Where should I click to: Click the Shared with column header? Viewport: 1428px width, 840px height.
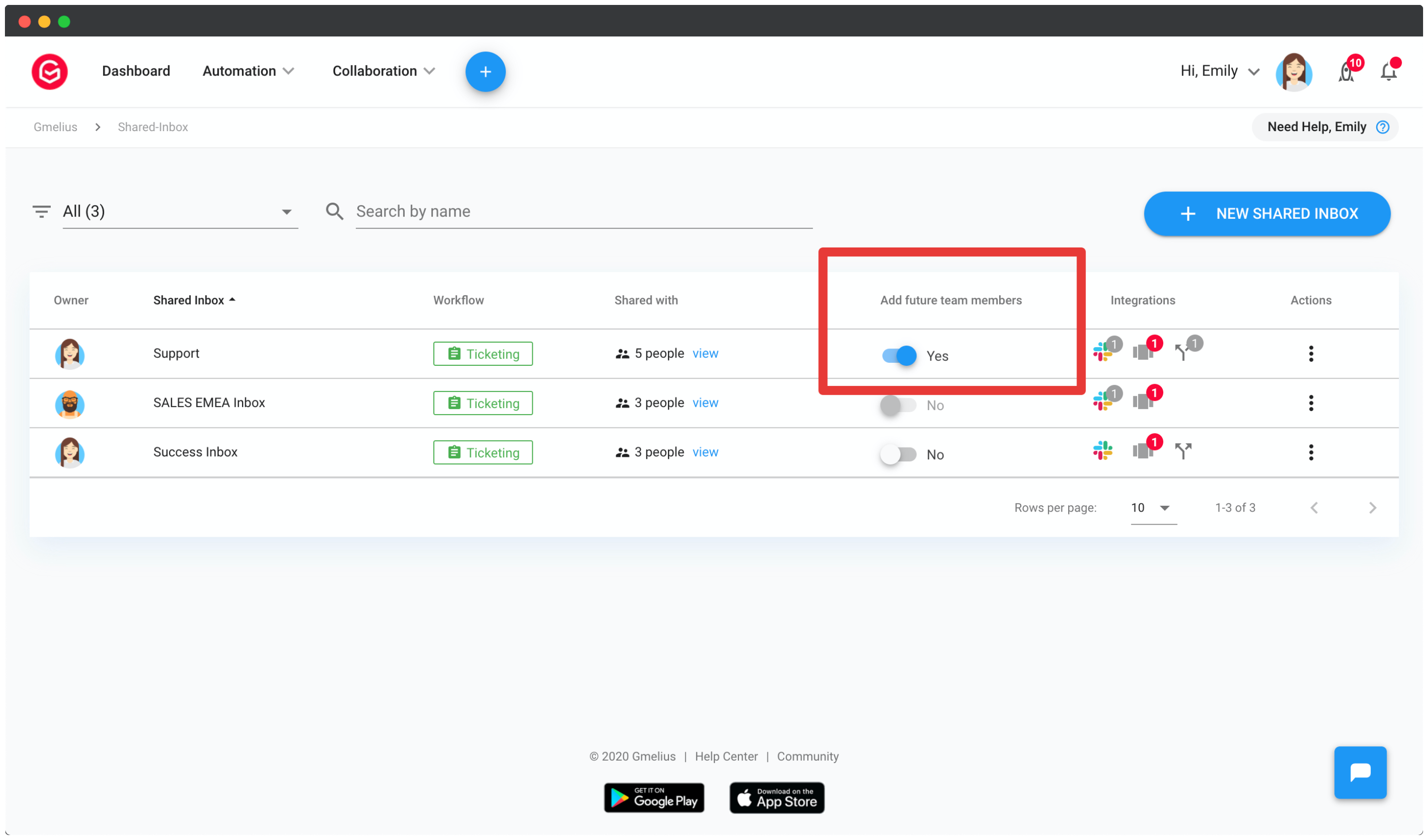coord(646,300)
